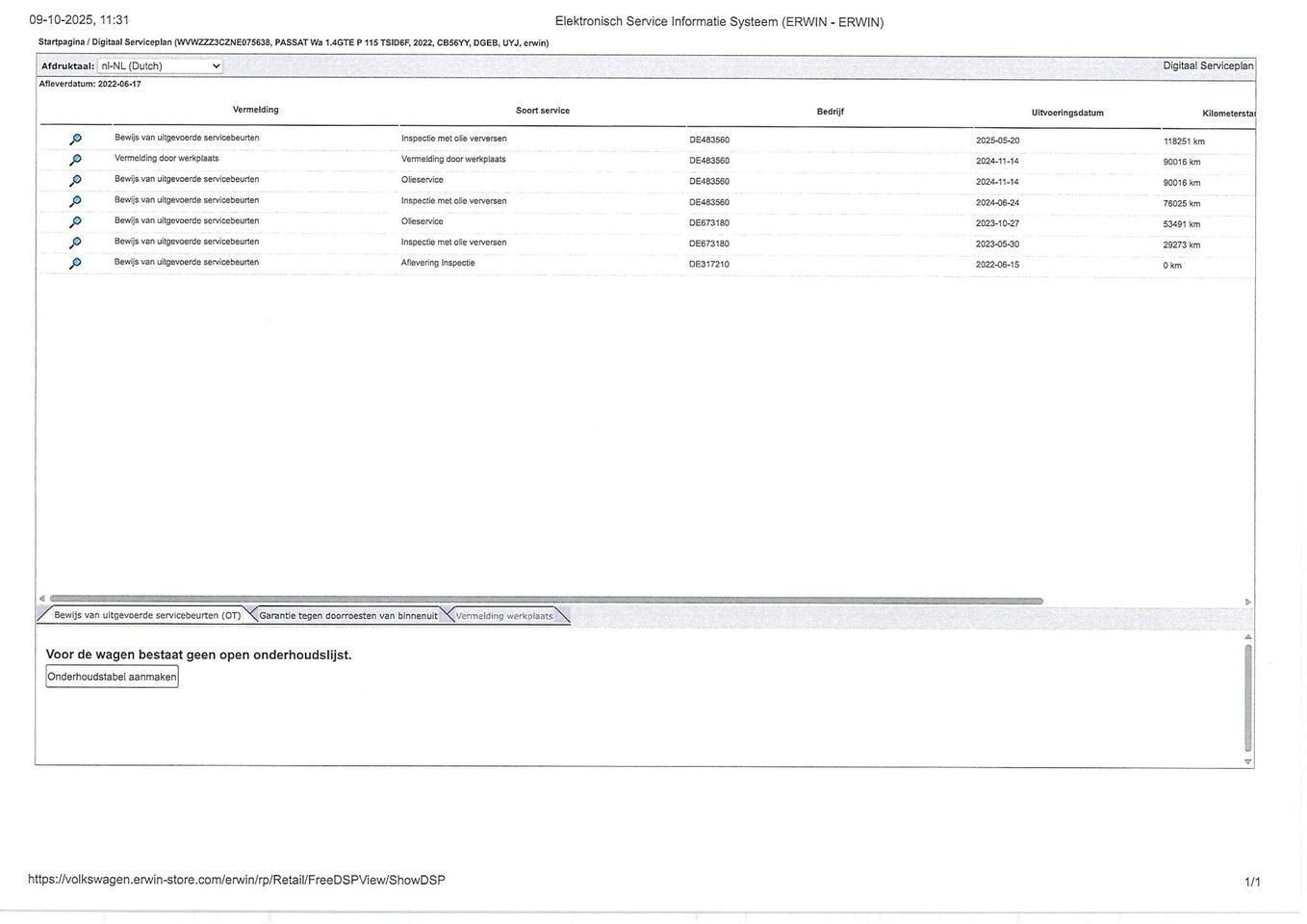View details of 29273 km inspection entry
1307x924 pixels.
pos(75,244)
